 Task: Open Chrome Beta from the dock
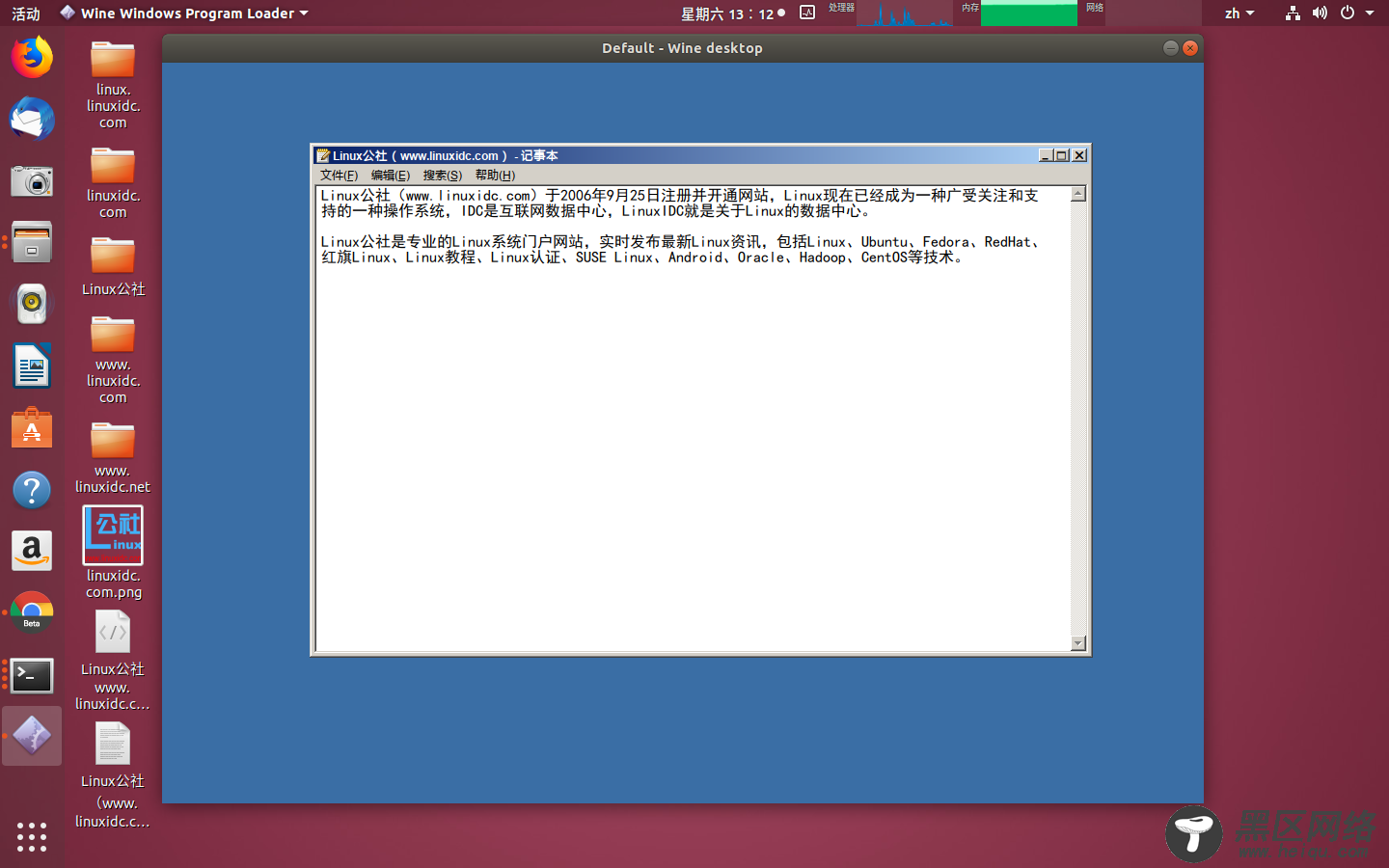tap(32, 612)
